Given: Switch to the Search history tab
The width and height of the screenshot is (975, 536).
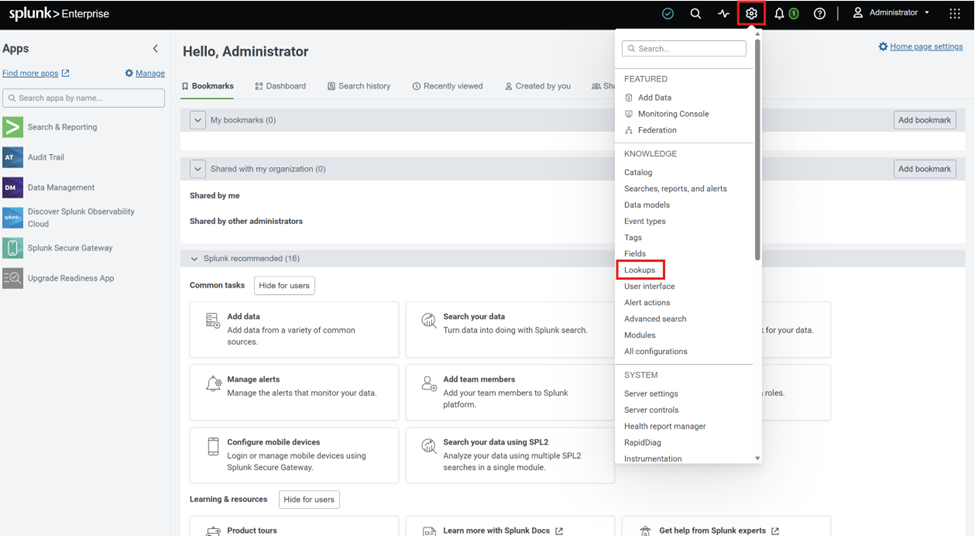Looking at the screenshot, I should point(359,86).
